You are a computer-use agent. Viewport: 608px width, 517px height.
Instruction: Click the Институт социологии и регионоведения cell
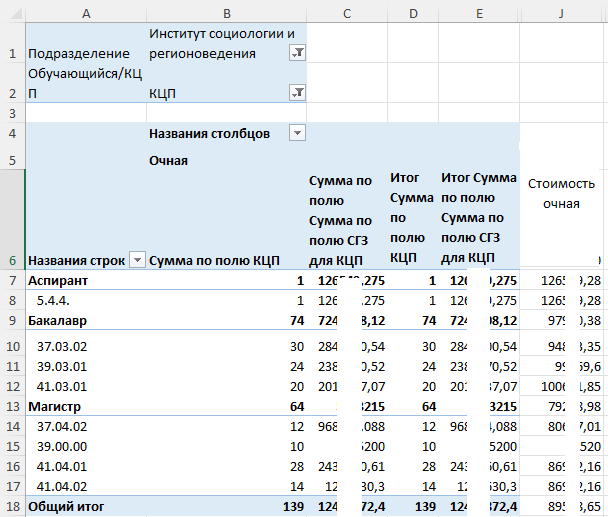click(227, 43)
